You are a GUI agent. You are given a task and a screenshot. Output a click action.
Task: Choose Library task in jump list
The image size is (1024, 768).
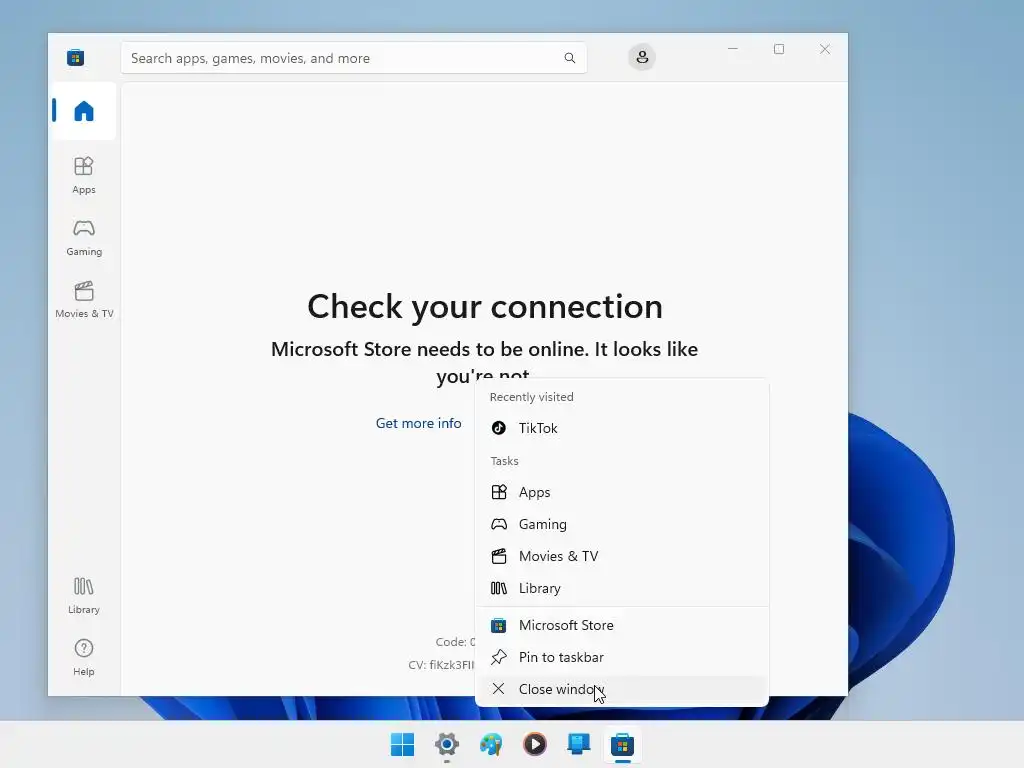click(622, 588)
